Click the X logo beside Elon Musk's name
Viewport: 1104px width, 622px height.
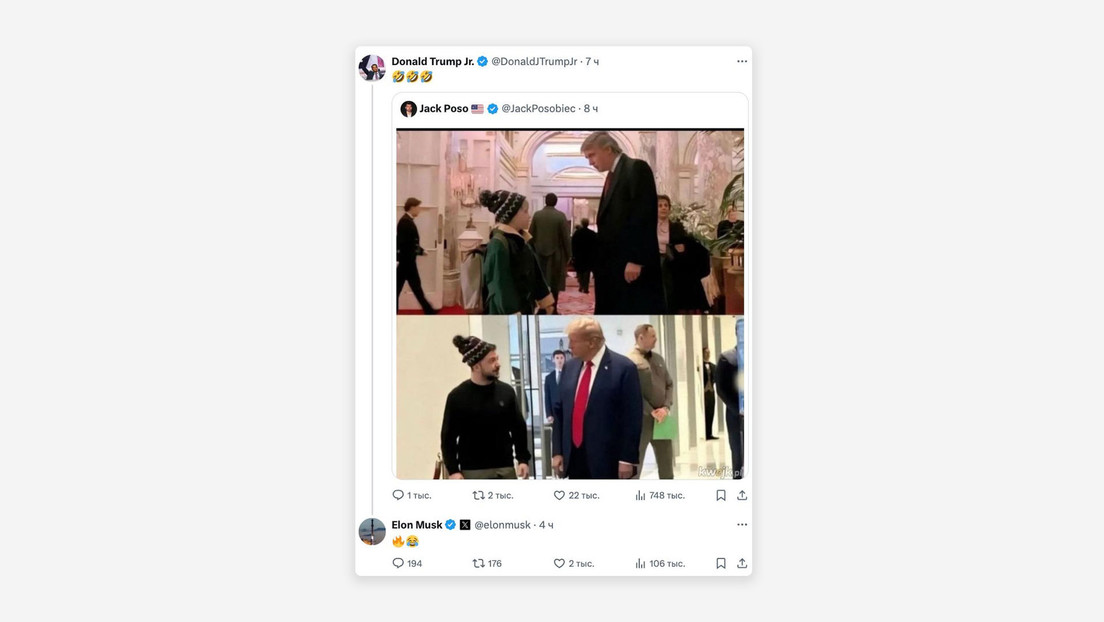tap(463, 524)
